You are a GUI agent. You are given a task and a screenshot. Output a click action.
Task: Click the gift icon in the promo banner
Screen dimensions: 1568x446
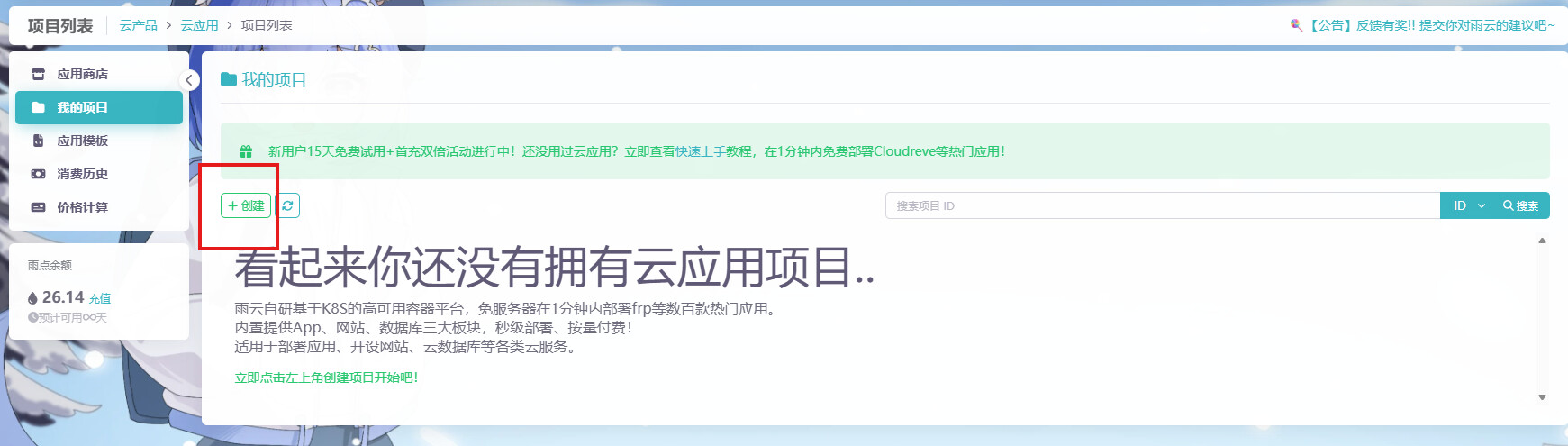[246, 151]
